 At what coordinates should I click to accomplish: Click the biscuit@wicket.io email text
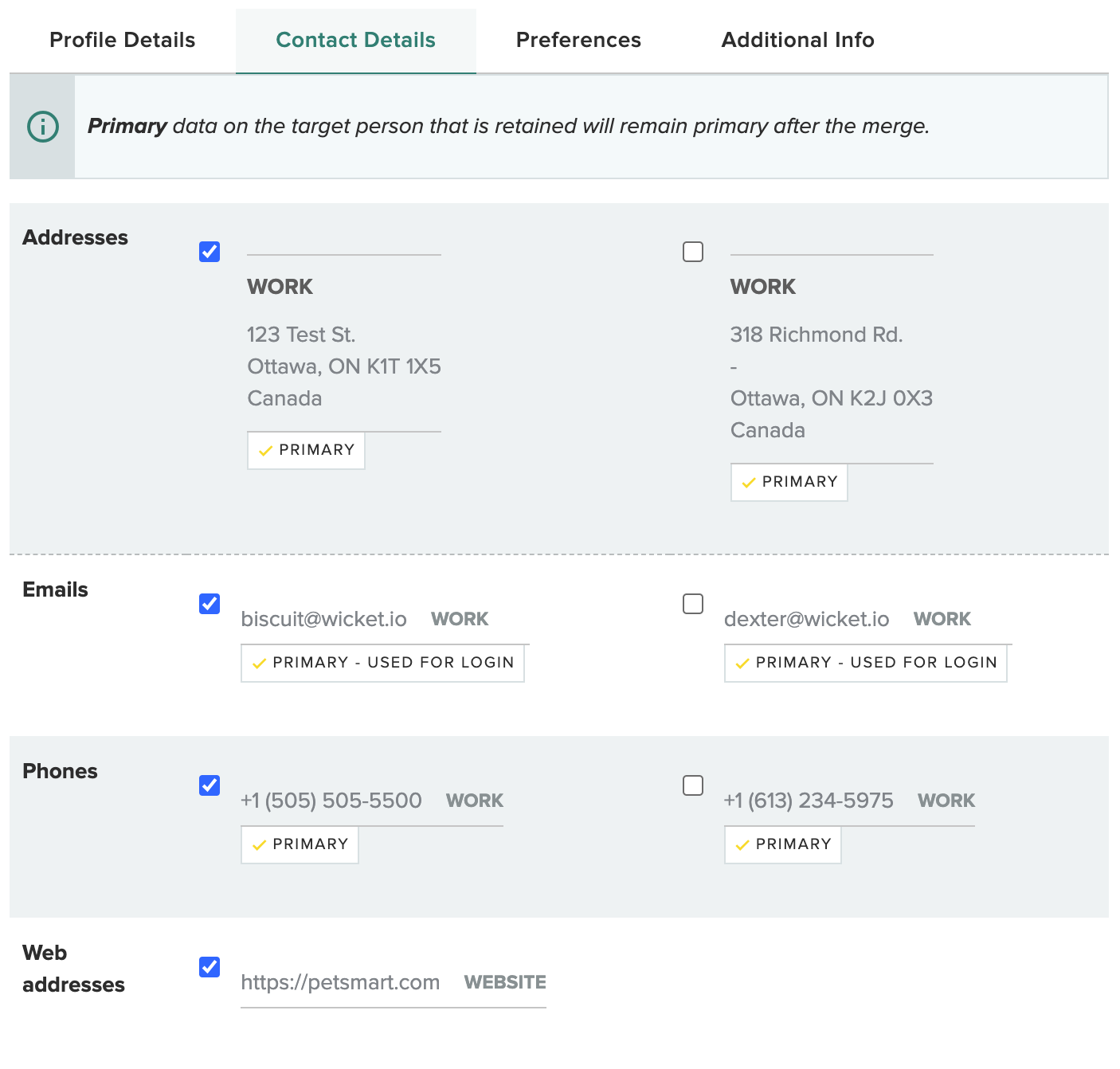coord(324,619)
